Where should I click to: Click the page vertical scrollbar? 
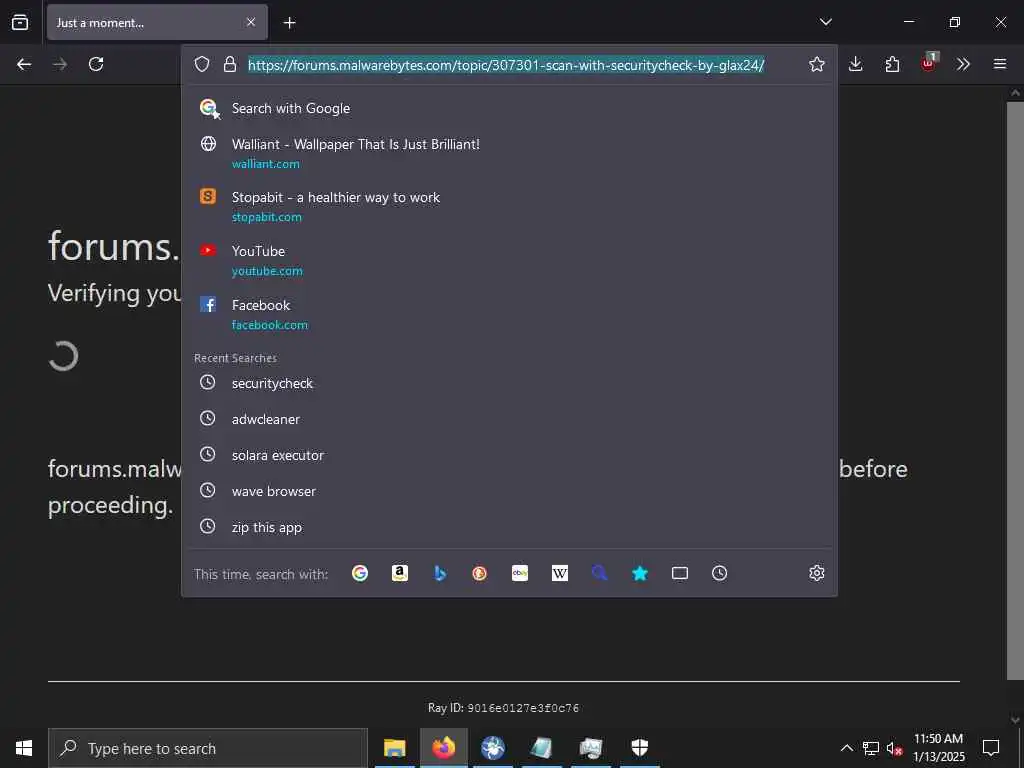click(x=1015, y=391)
